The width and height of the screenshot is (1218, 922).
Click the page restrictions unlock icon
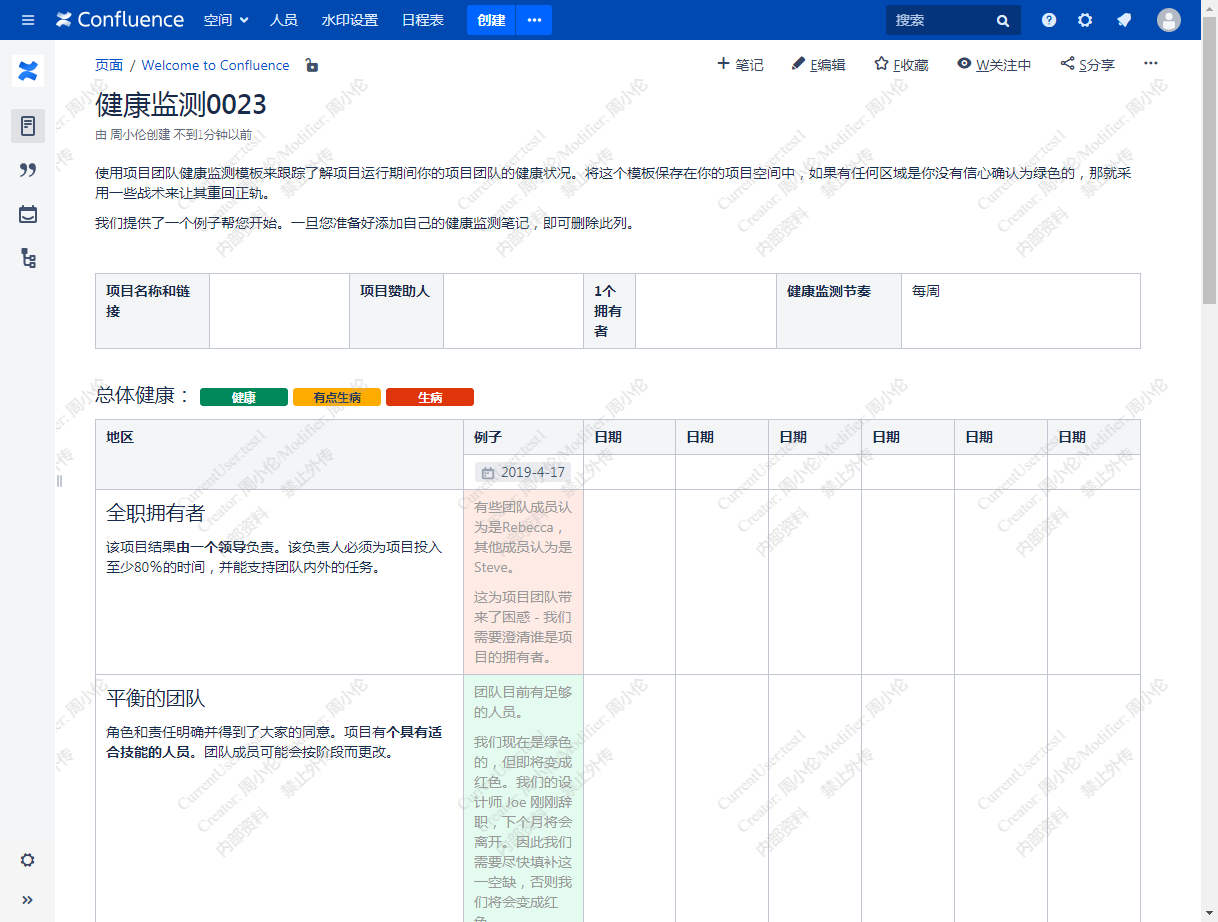312,66
